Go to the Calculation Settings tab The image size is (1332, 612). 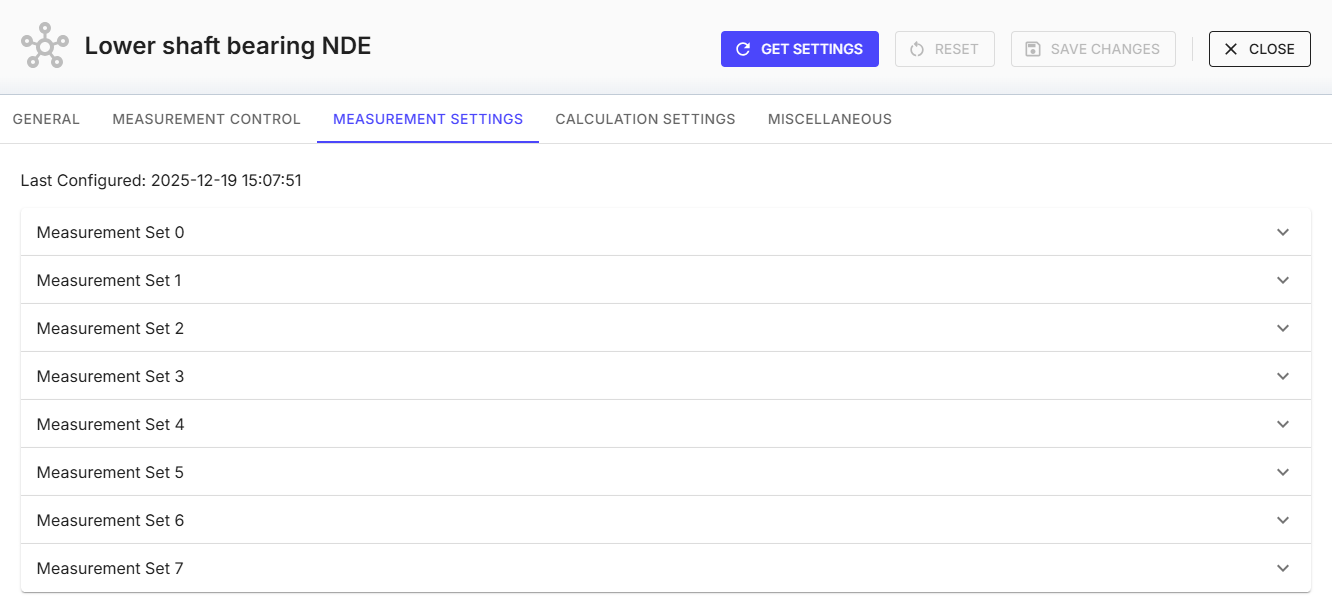[x=645, y=119]
